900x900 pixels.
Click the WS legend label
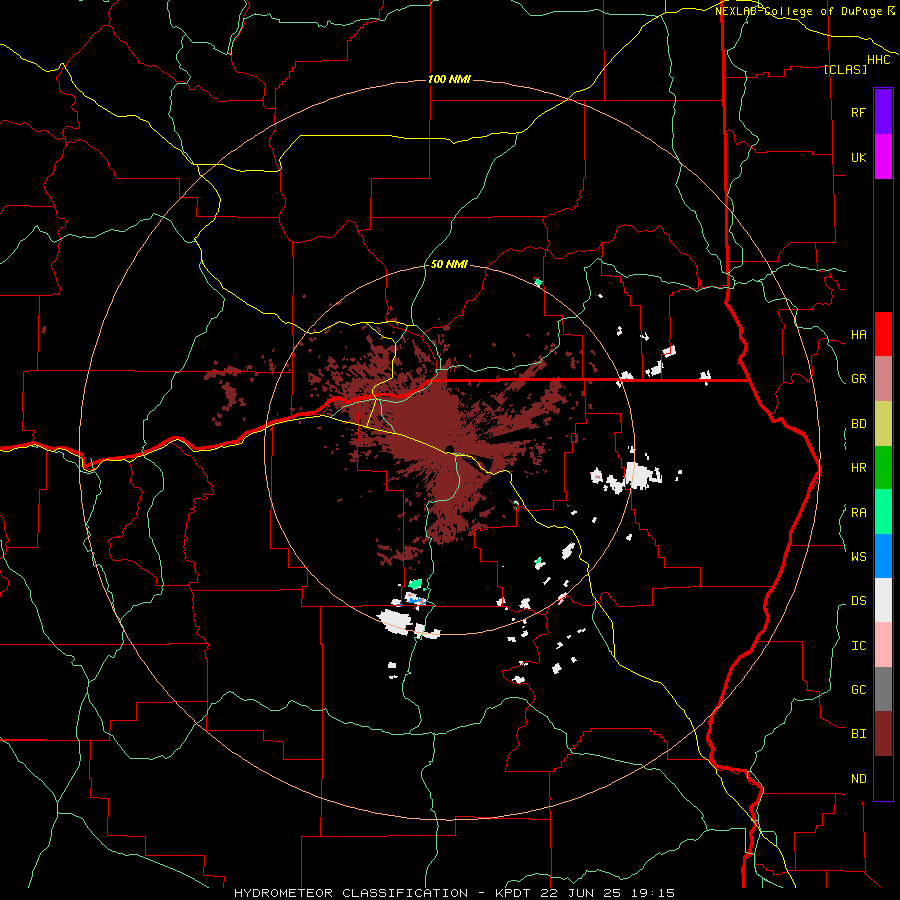[x=859, y=556]
